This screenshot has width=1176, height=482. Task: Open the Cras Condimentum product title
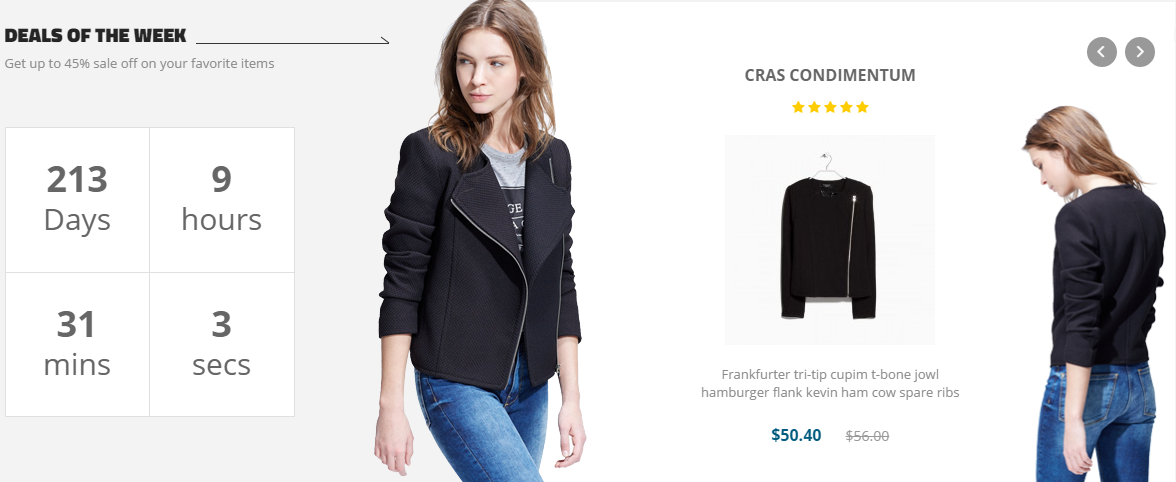tap(830, 75)
